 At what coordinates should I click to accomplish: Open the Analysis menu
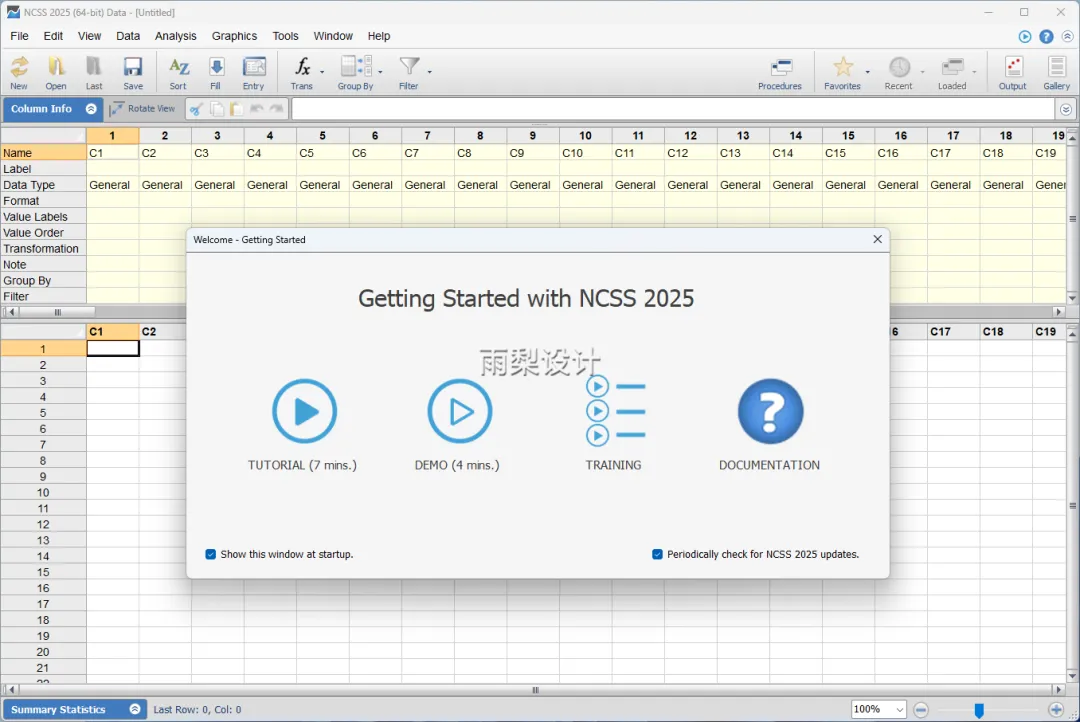(176, 36)
